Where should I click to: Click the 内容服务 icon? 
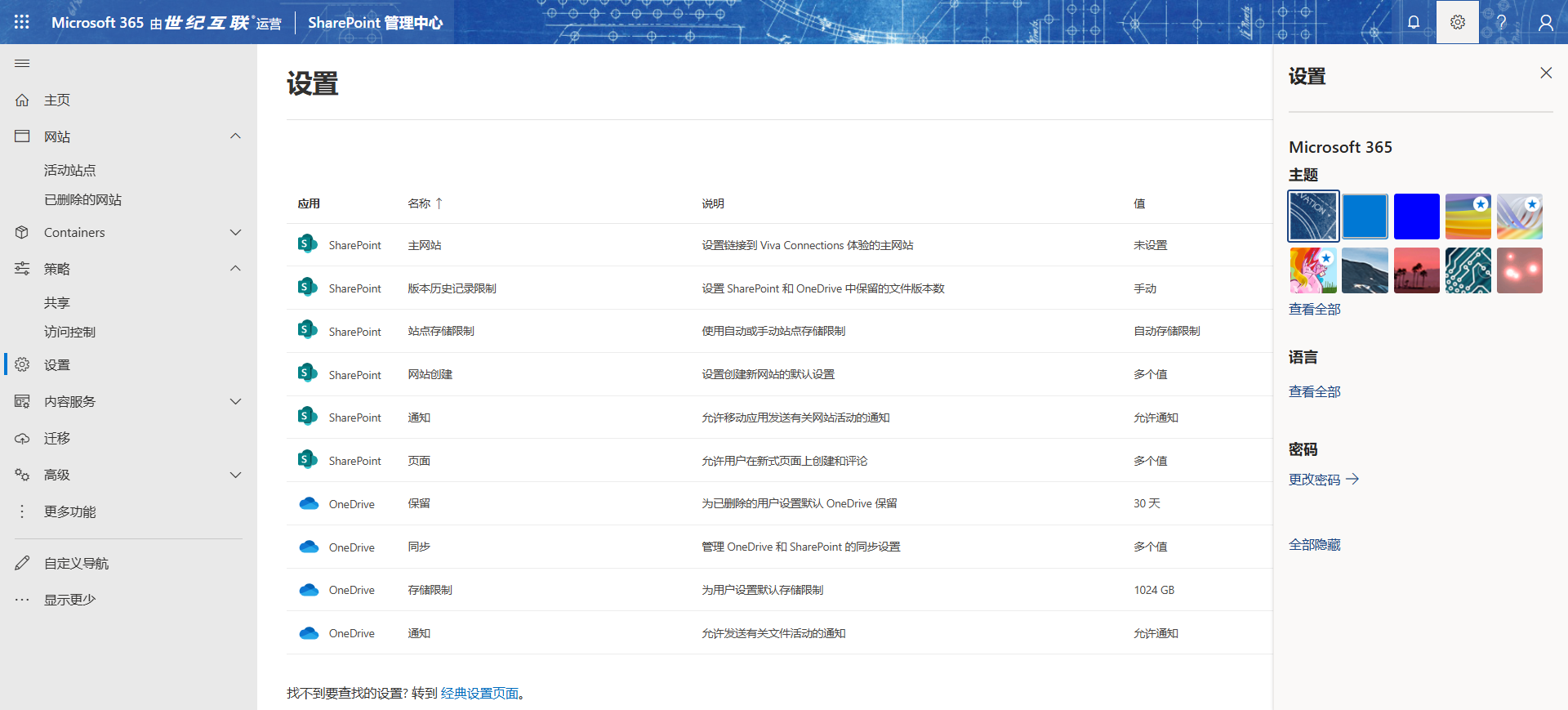(22, 401)
